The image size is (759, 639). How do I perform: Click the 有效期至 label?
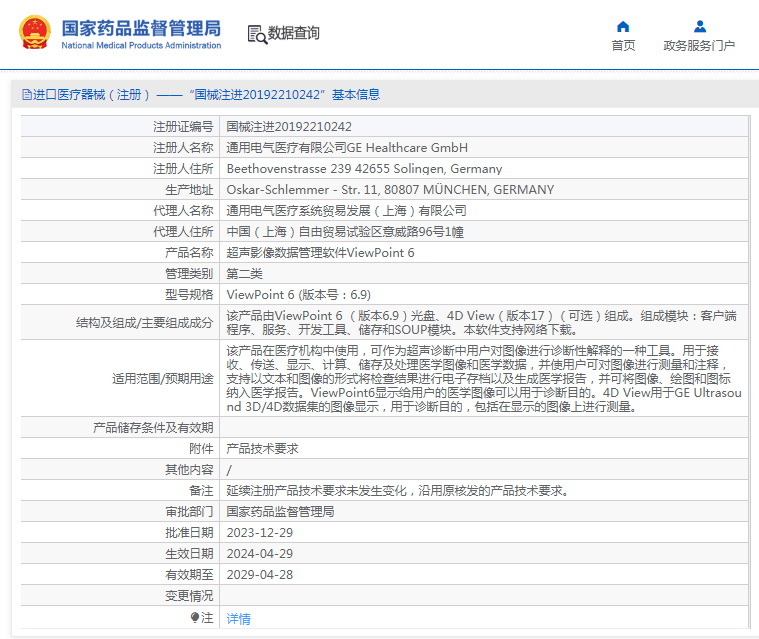pyautogui.click(x=189, y=575)
